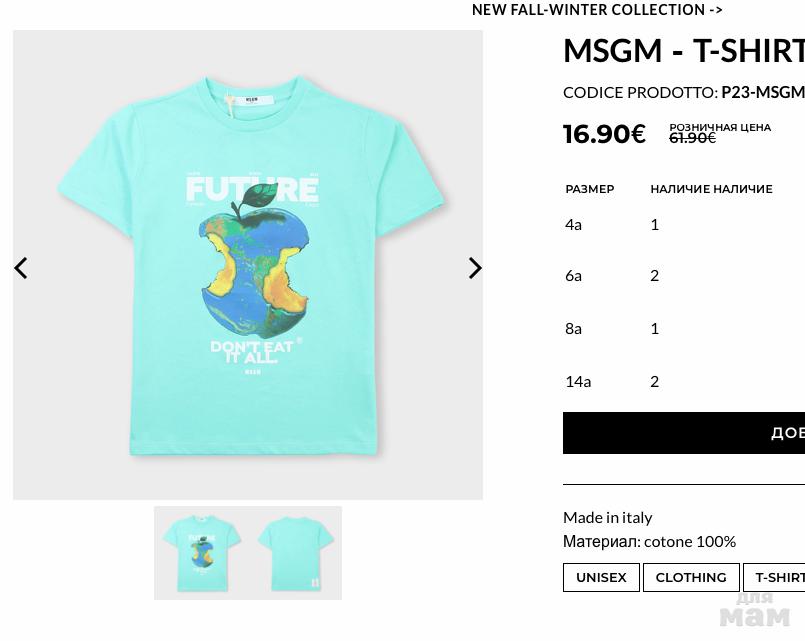Screen dimensions: 805x641
Task: Click the MSGM - T-SHIRT product title
Action: (684, 50)
